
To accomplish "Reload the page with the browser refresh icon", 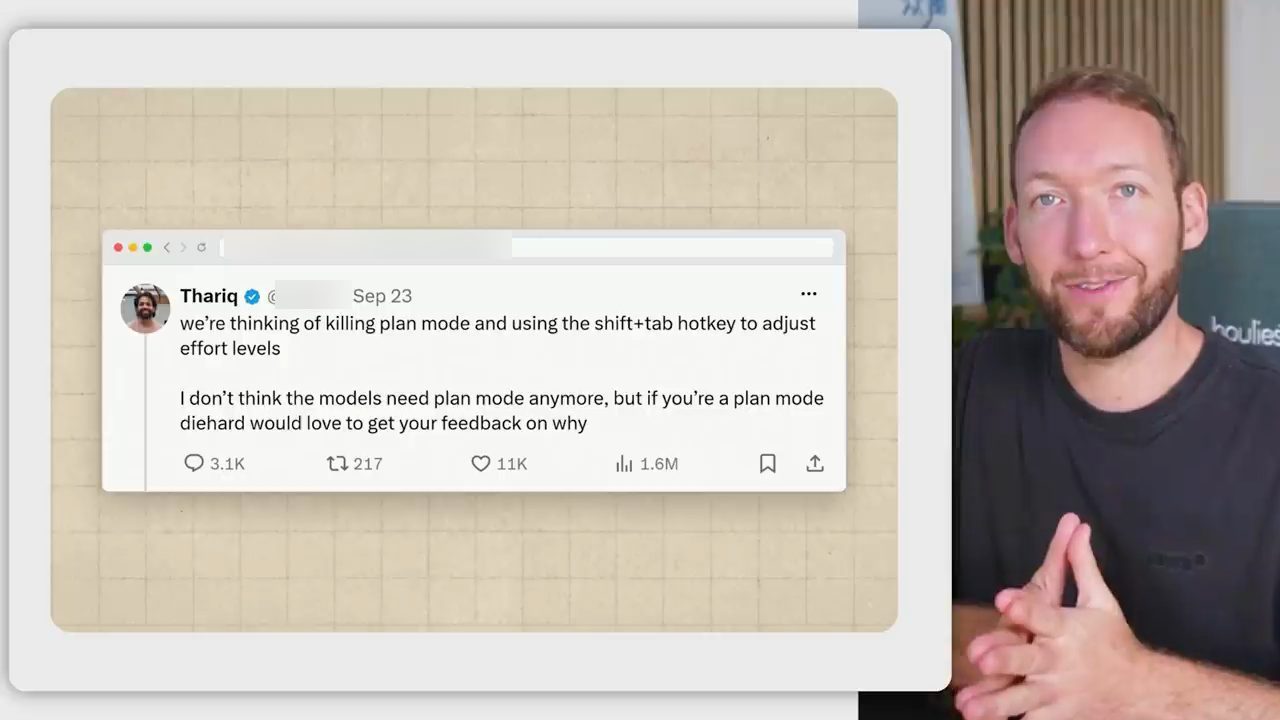I will click(x=201, y=247).
